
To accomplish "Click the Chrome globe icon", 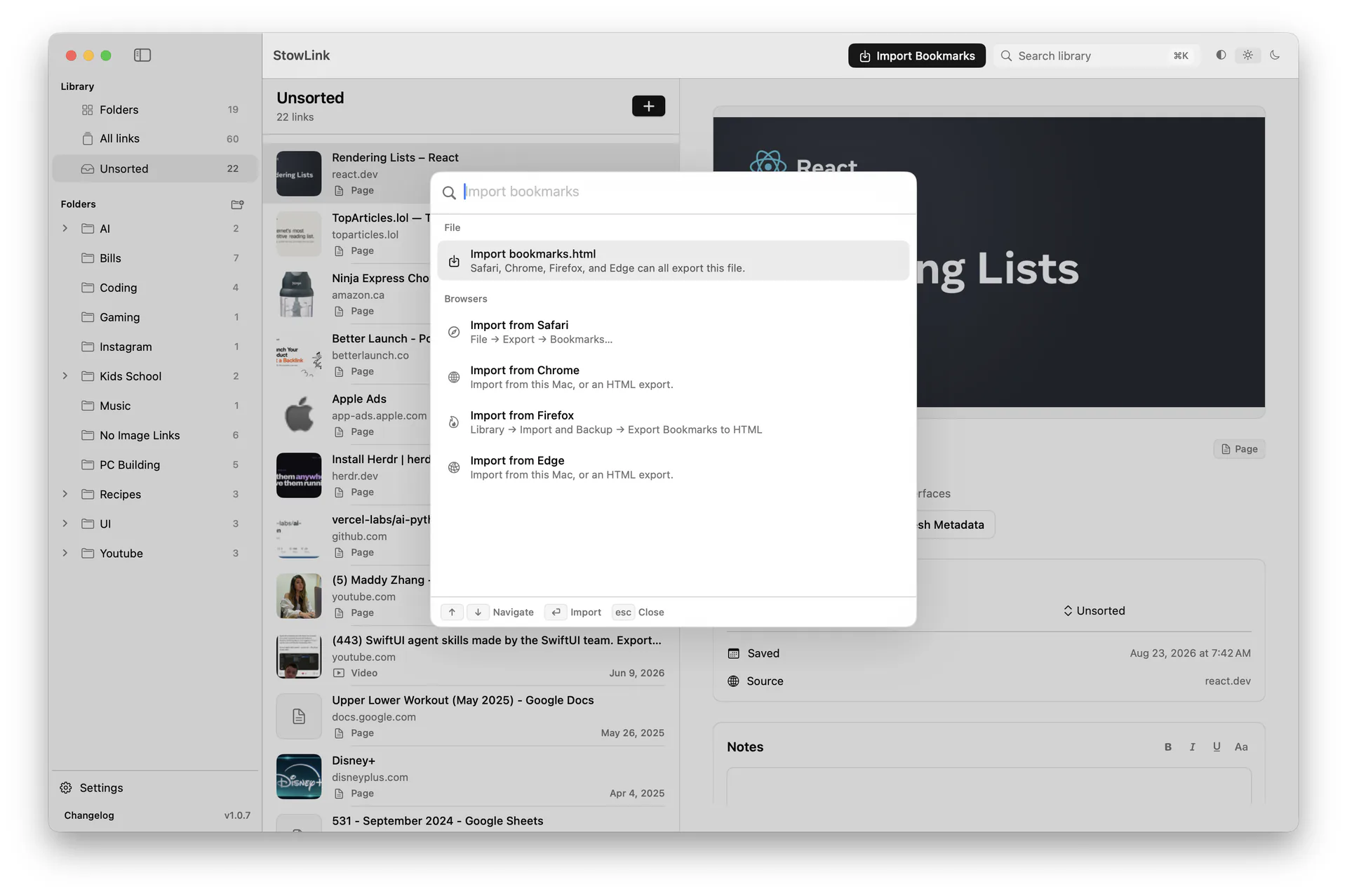I will click(454, 377).
